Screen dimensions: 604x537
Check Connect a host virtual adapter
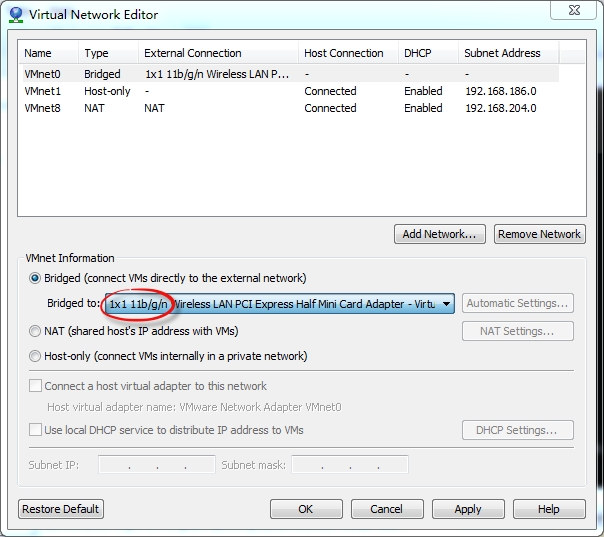coord(35,386)
